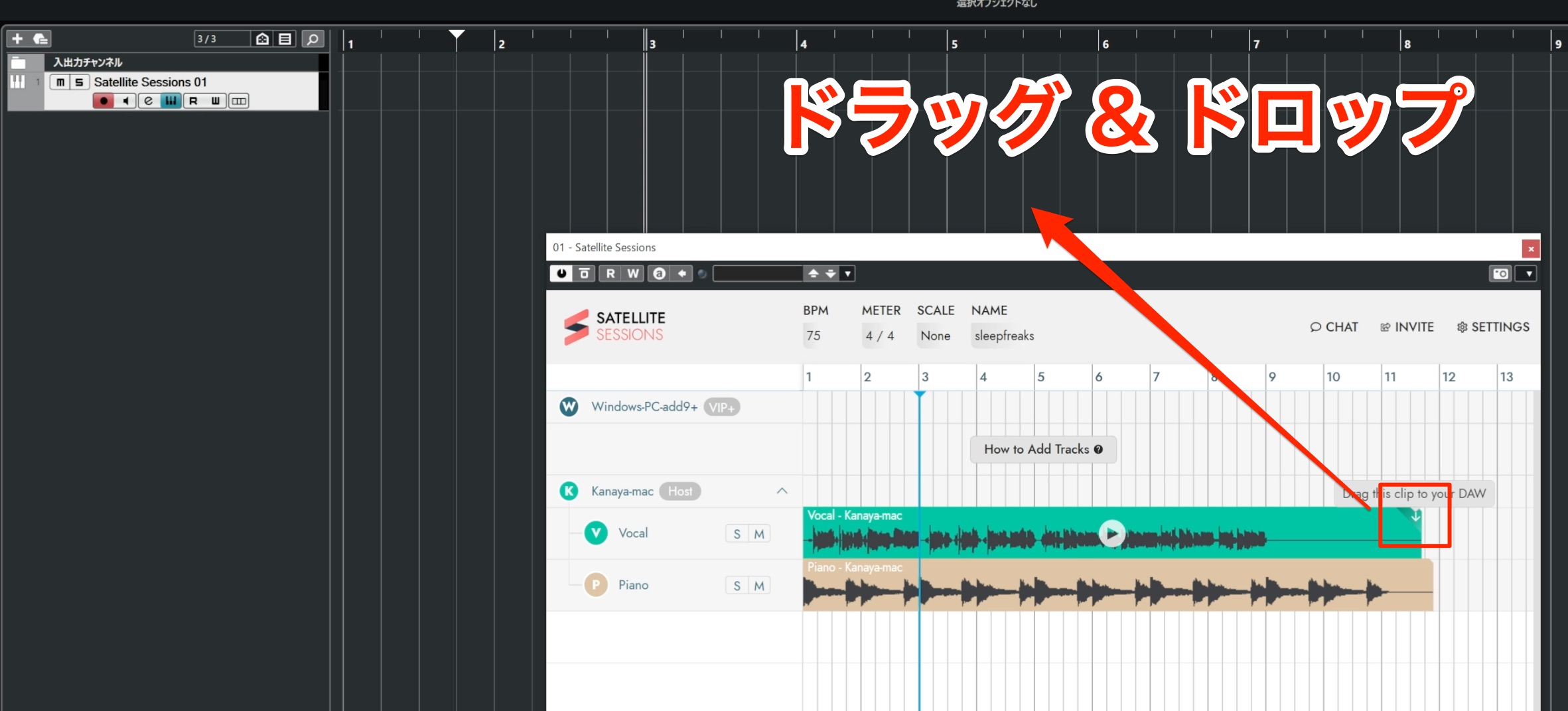Viewport: 1568px width, 711px height.
Task: Click the find tracks magnifier icon
Action: (x=313, y=39)
